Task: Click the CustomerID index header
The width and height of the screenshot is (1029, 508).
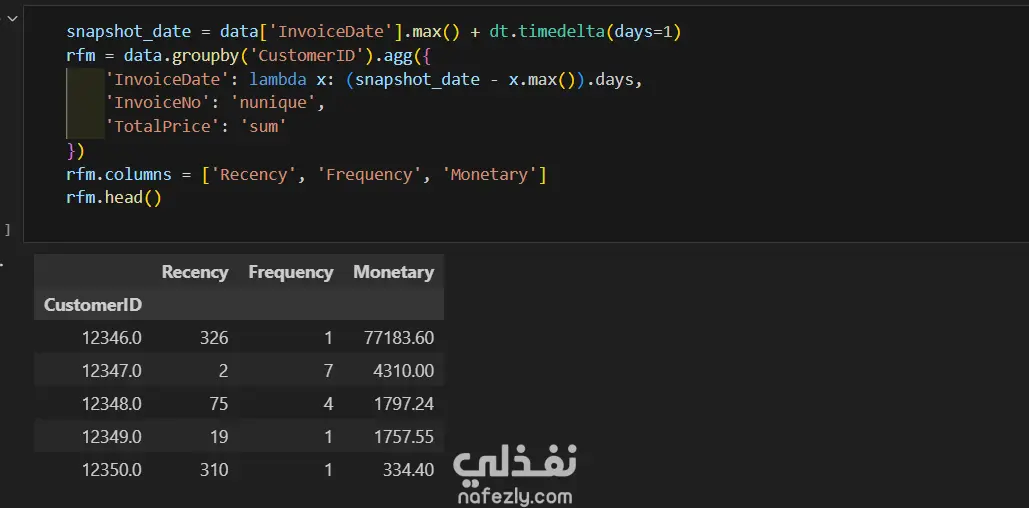Action: [x=93, y=305]
